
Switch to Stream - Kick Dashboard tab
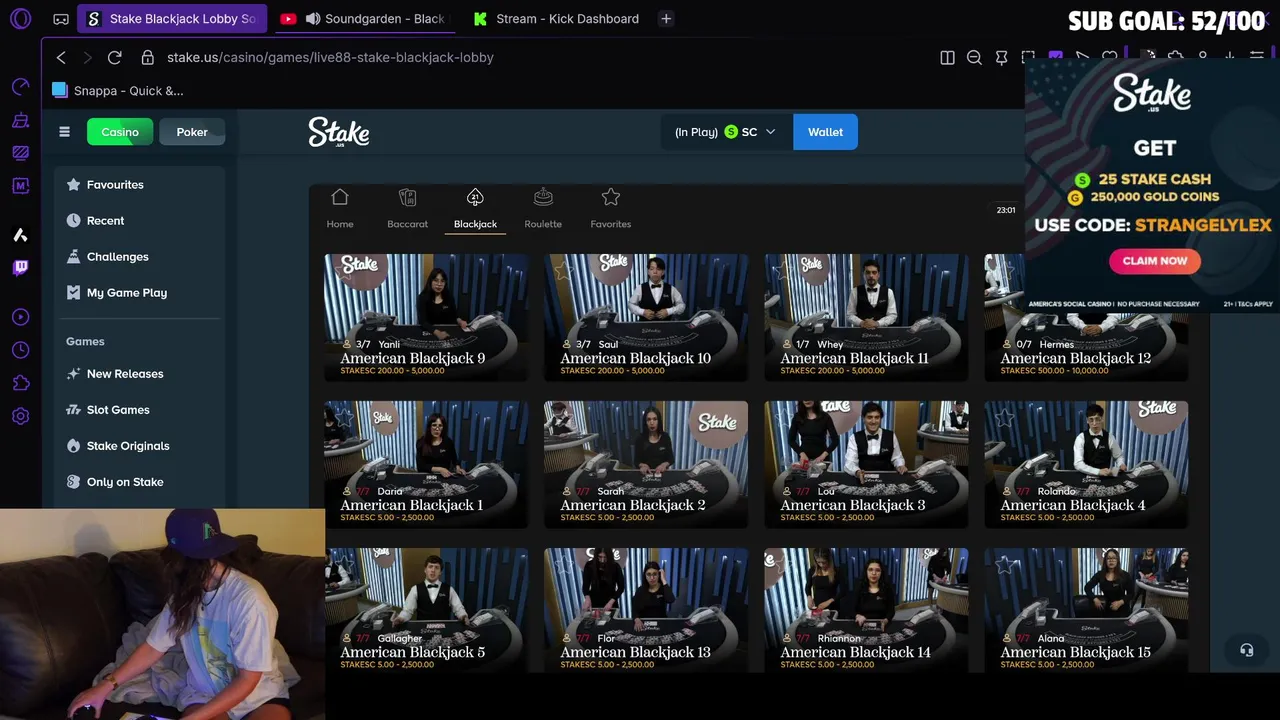[556, 19]
